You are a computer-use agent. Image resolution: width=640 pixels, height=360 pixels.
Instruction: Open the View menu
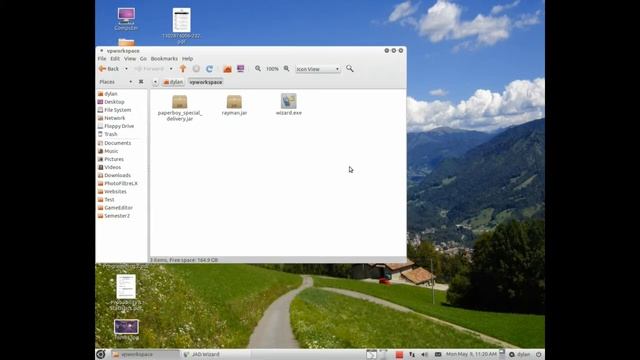tap(130, 59)
